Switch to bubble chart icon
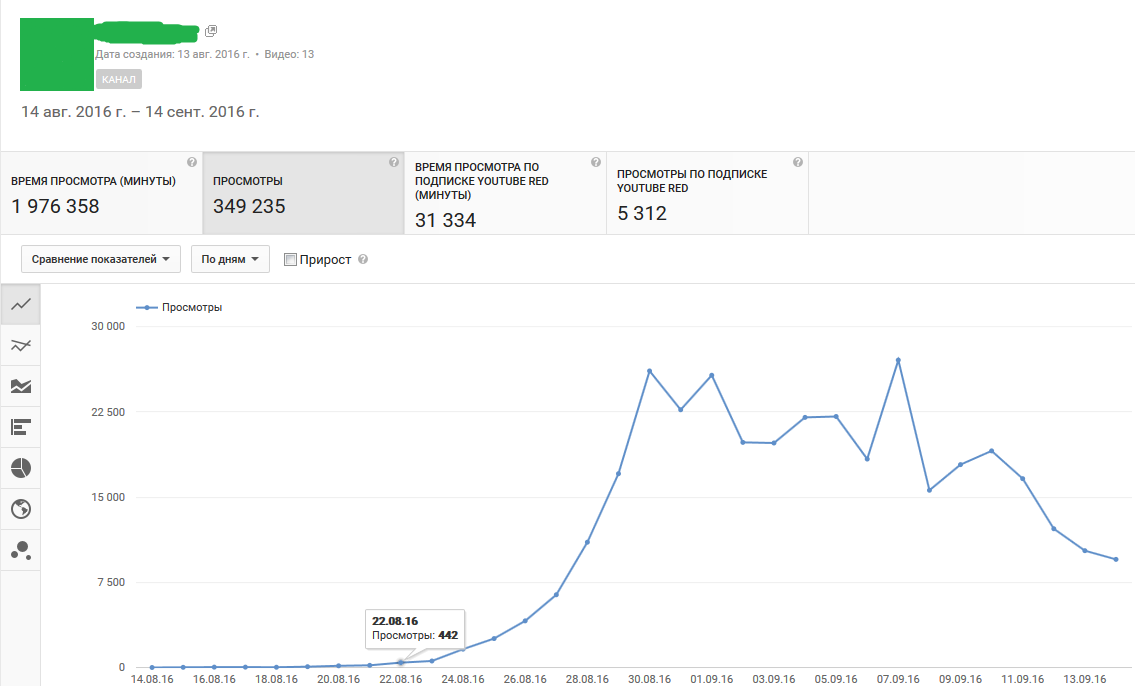Viewport: 1135px width, 687px height. [x=20, y=550]
